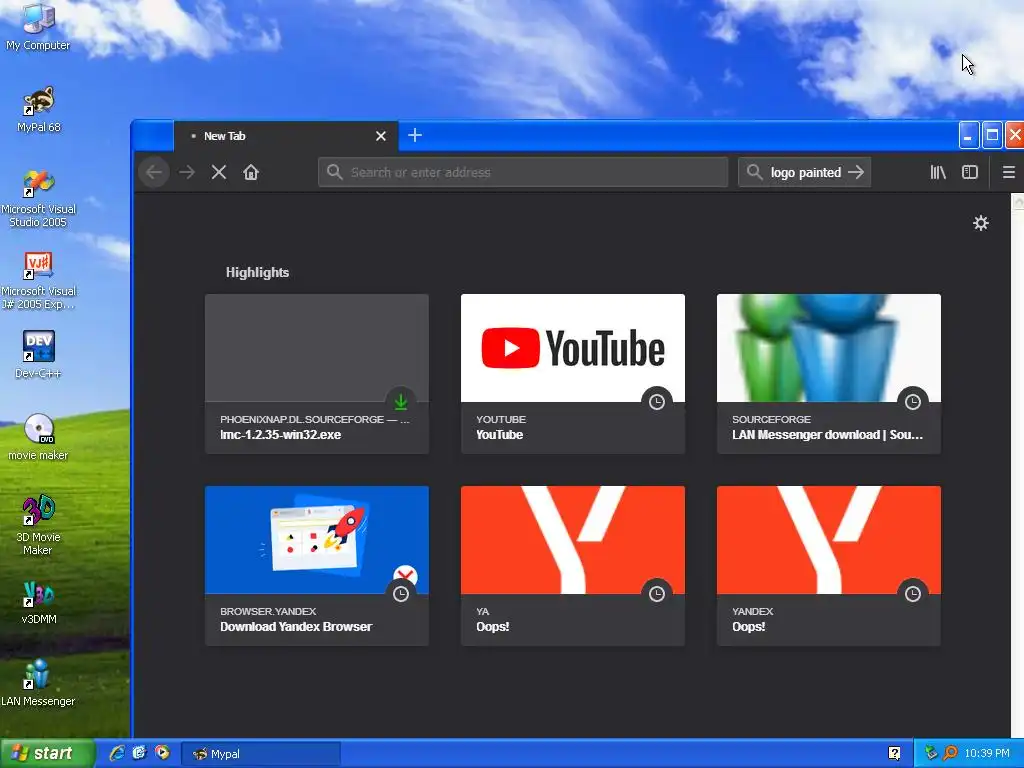The height and width of the screenshot is (768, 1024).
Task: Click the green download badge on lmc card
Action: (x=401, y=402)
